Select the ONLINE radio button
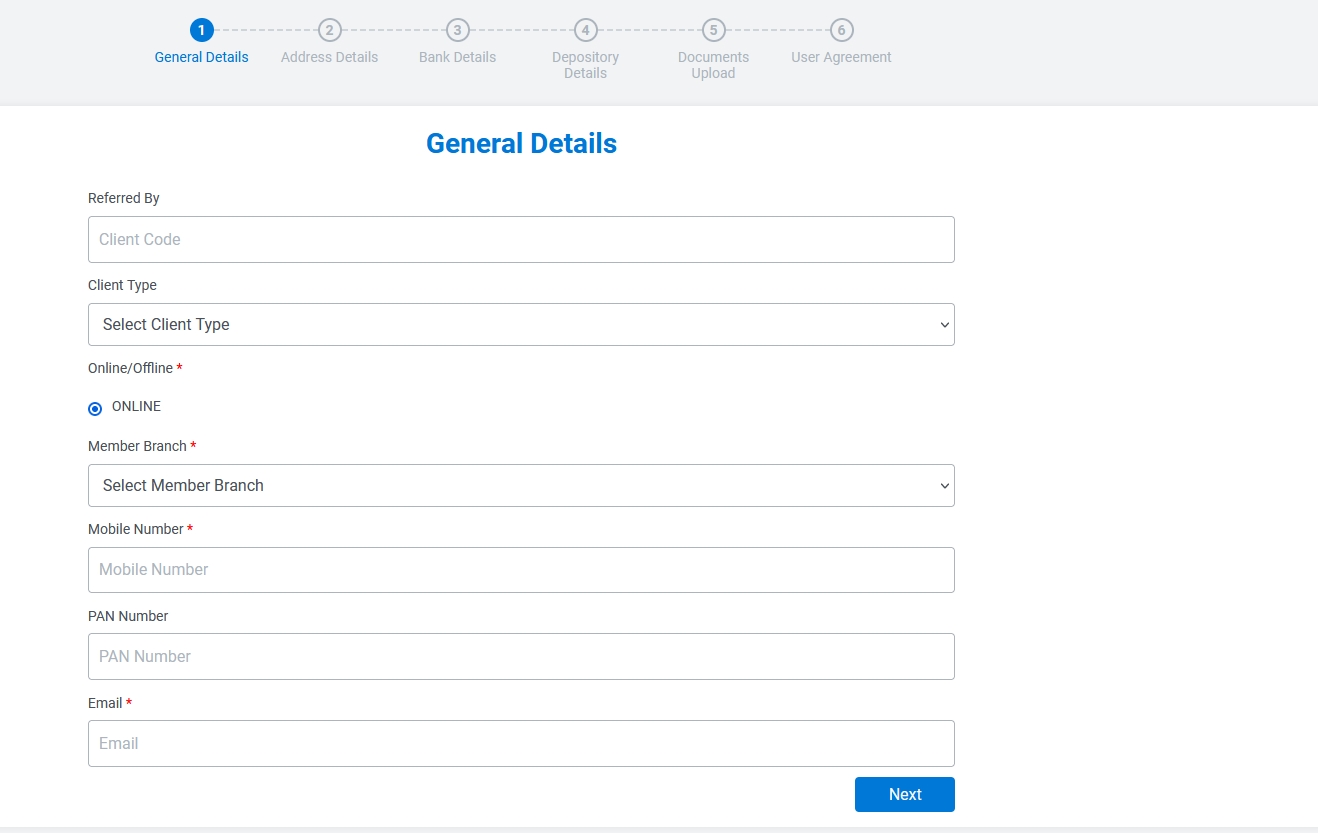Viewport: 1318px width, 833px height. pyautogui.click(x=95, y=408)
